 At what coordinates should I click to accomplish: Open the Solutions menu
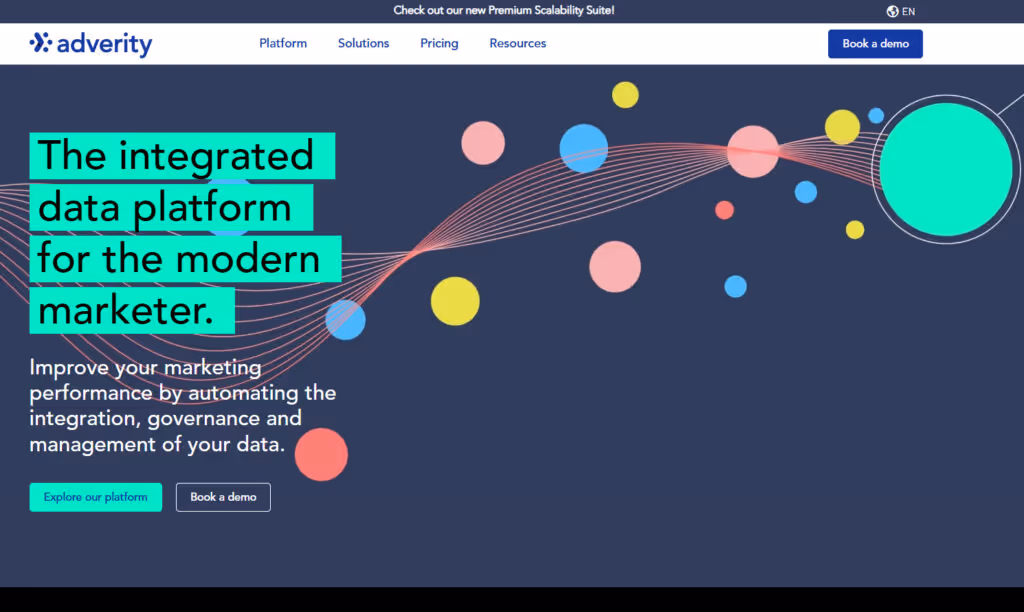point(363,43)
